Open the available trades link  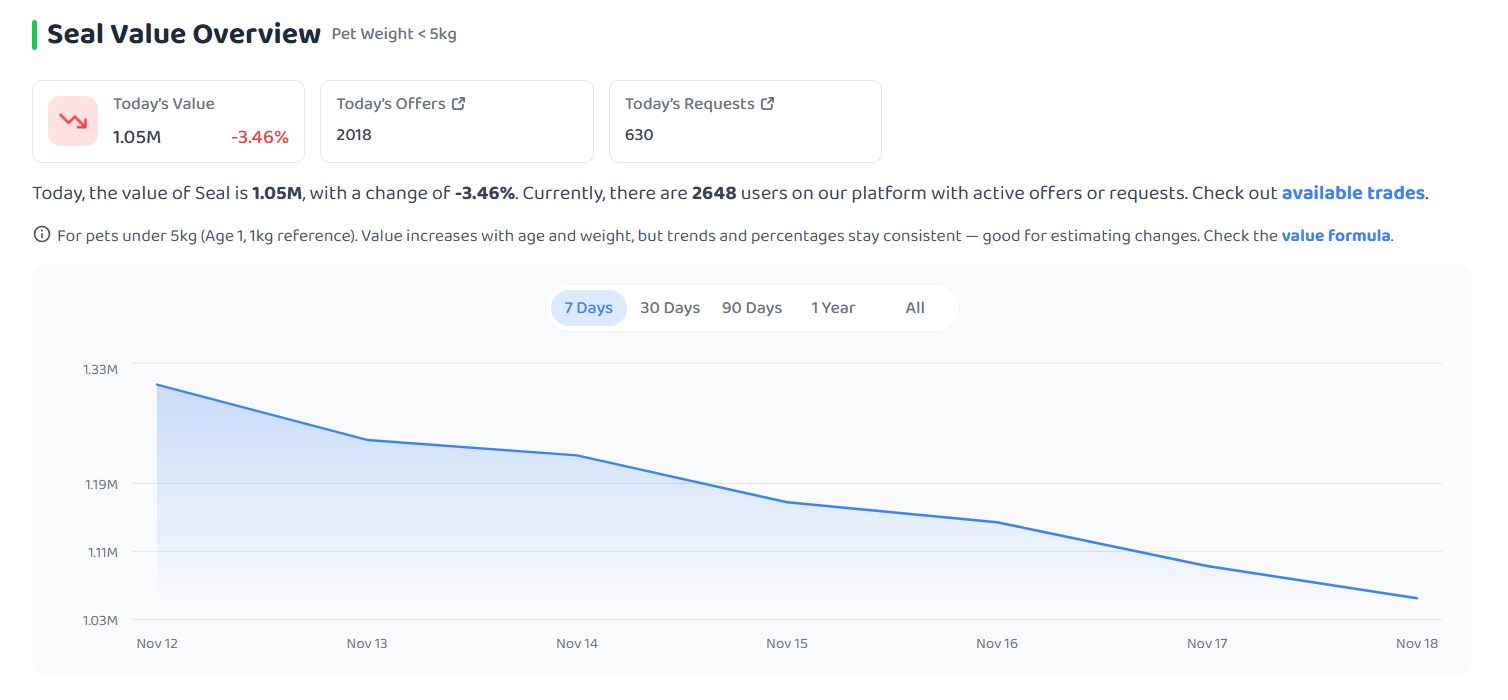pyautogui.click(x=1354, y=193)
